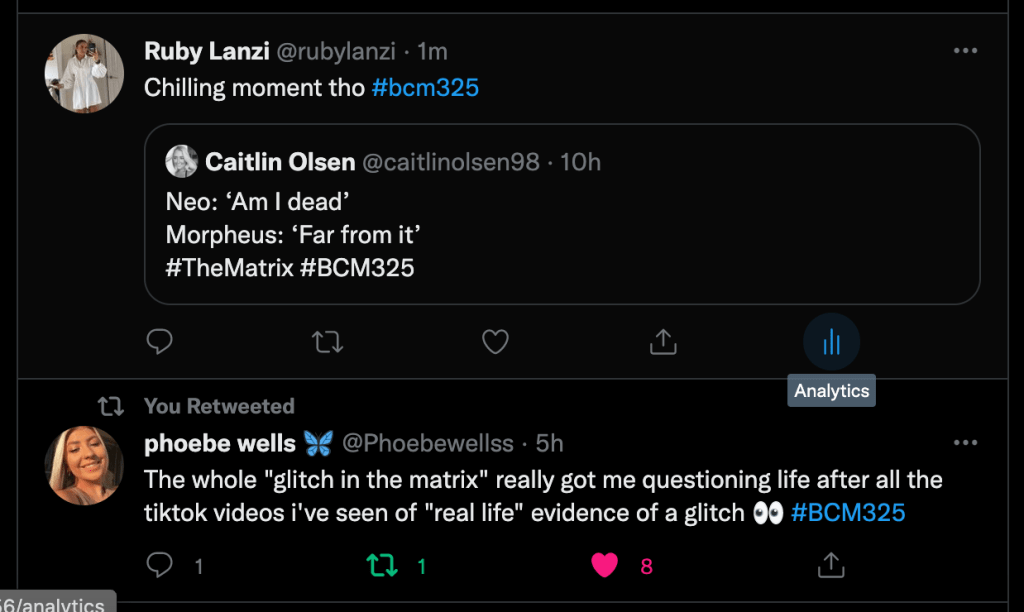Click the Ruby Lanzi display name

[207, 51]
